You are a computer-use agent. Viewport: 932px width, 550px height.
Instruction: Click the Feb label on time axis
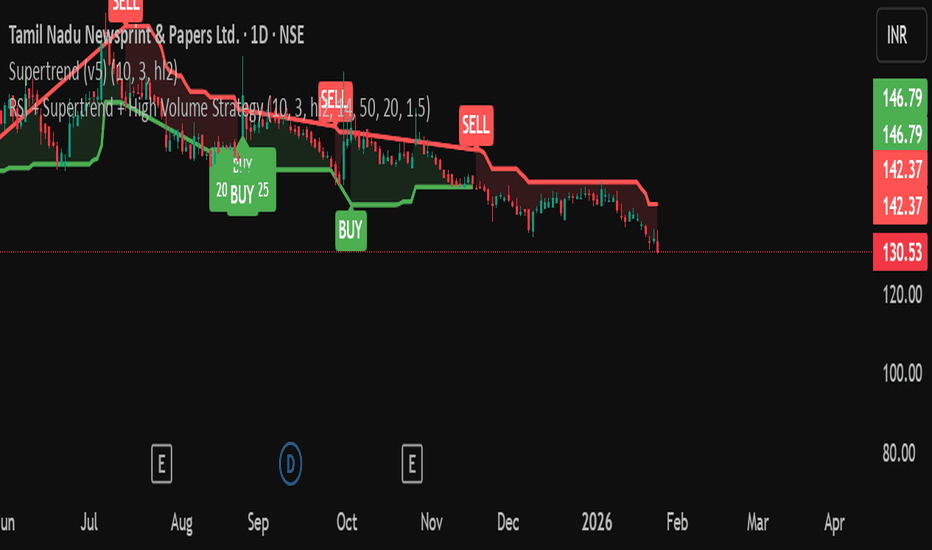coord(677,523)
